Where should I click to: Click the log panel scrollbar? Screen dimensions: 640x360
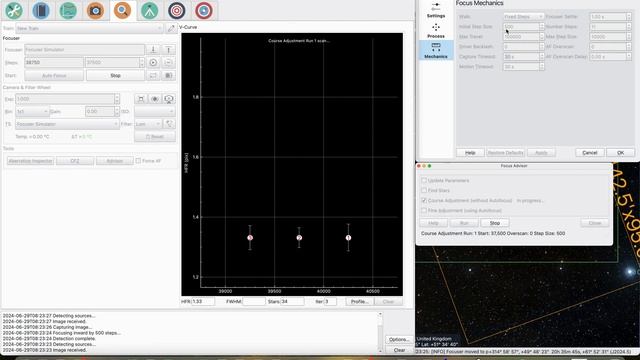380,333
